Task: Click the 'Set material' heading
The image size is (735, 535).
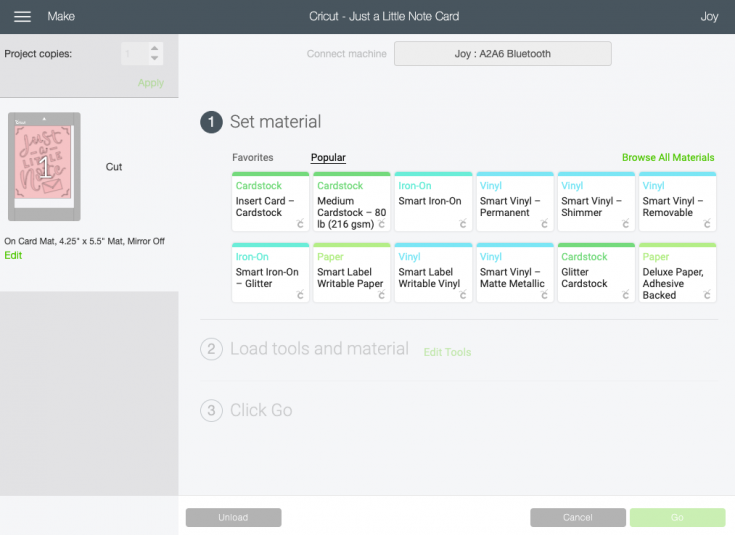Action: (275, 122)
